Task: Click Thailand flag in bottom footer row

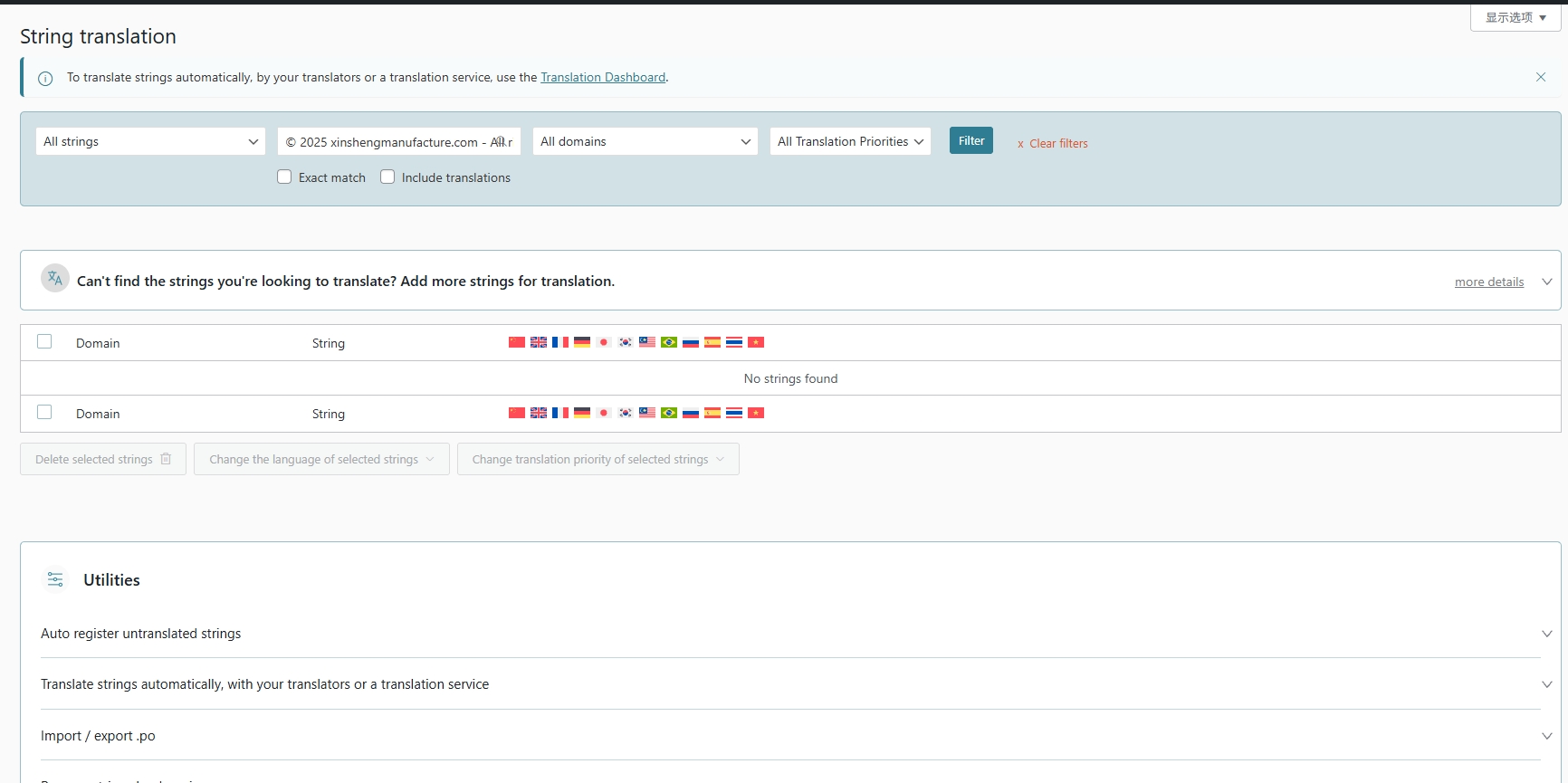Action: (734, 413)
